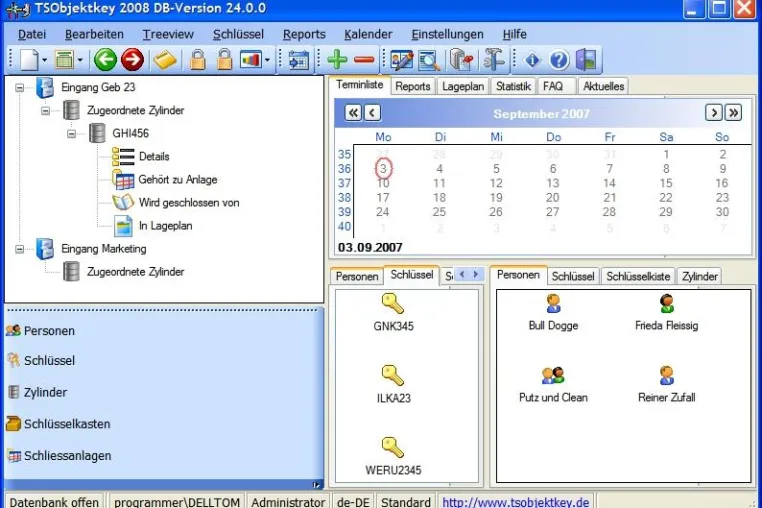Viewport: 762px width, 508px height.
Task: Collapse the Eingang Geb 23 tree node
Action: 19,88
